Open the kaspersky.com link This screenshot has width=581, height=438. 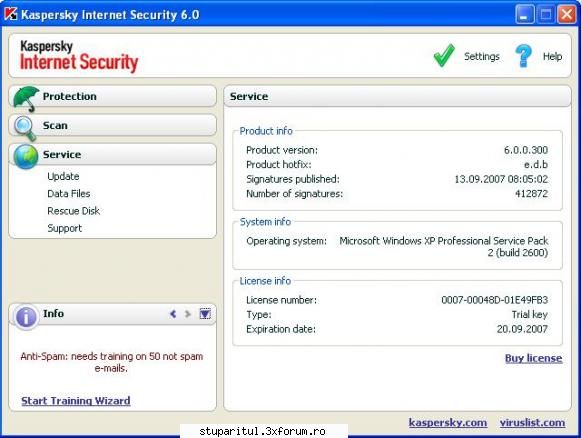(448, 422)
